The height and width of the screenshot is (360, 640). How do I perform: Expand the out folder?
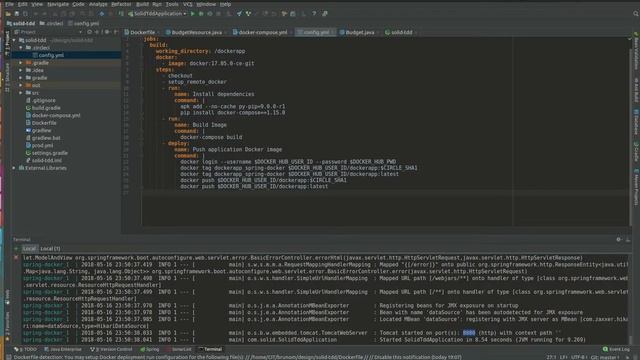[21, 85]
